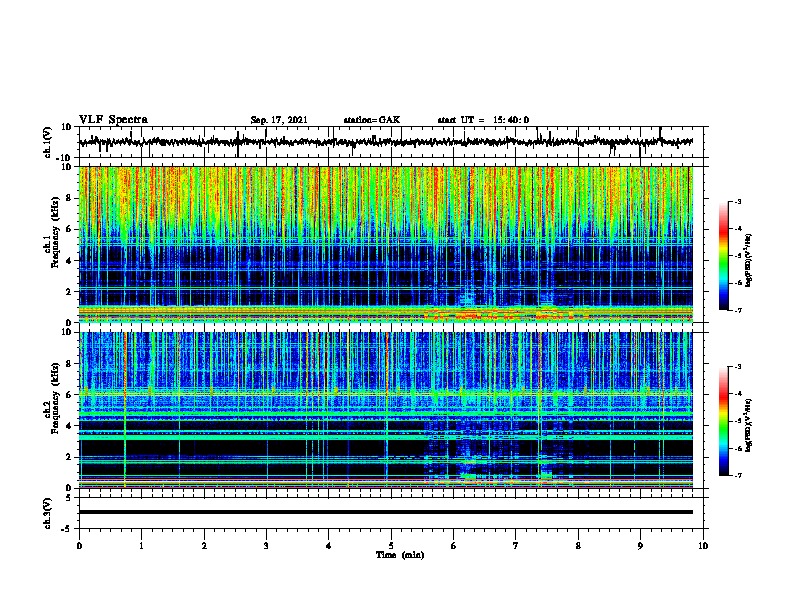
Task: Click the 6 kHz tick on ch.2 spectrogram
Action: [x=69, y=395]
